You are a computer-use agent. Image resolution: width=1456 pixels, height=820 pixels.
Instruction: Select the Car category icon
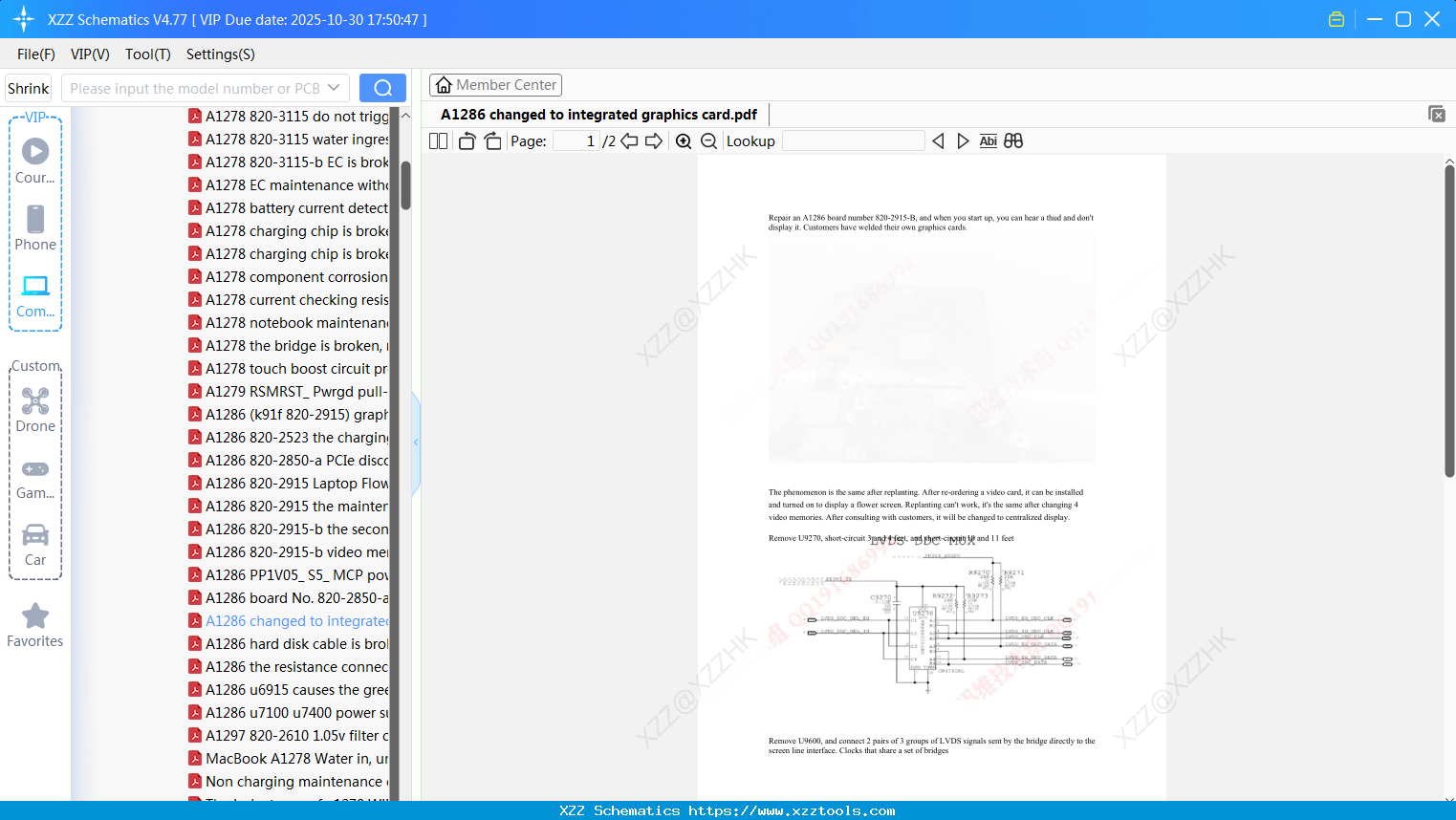tap(35, 534)
